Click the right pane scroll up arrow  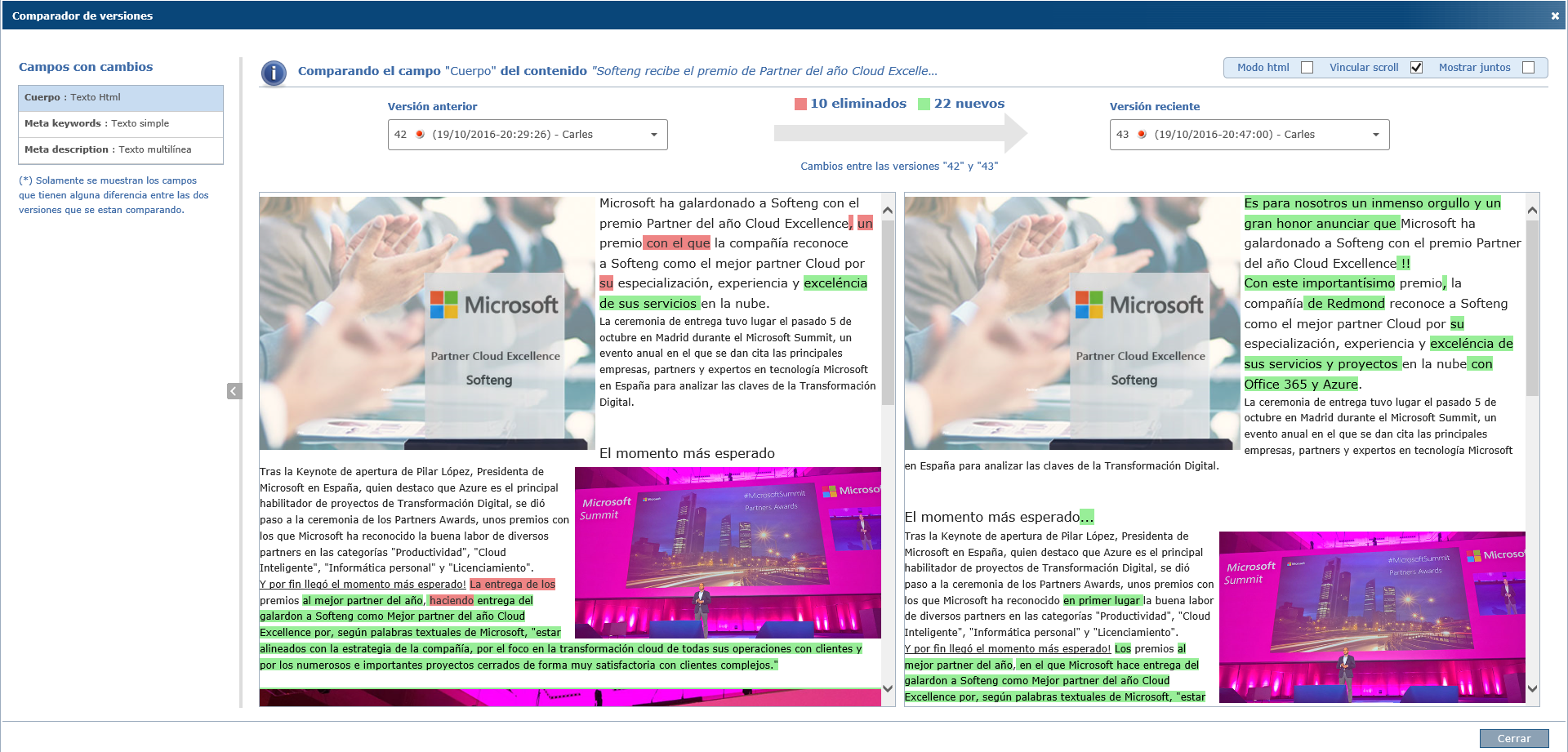click(x=1532, y=211)
